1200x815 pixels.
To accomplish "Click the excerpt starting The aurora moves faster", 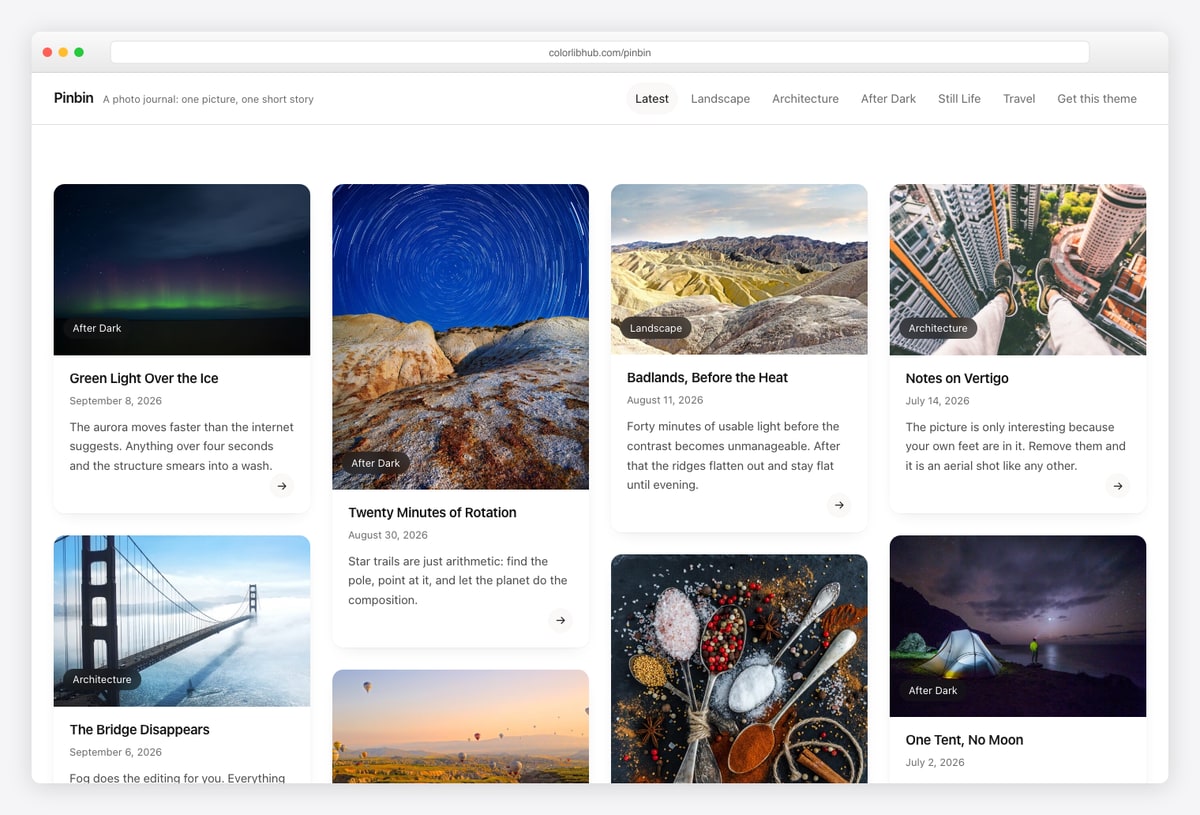I will (x=181, y=446).
